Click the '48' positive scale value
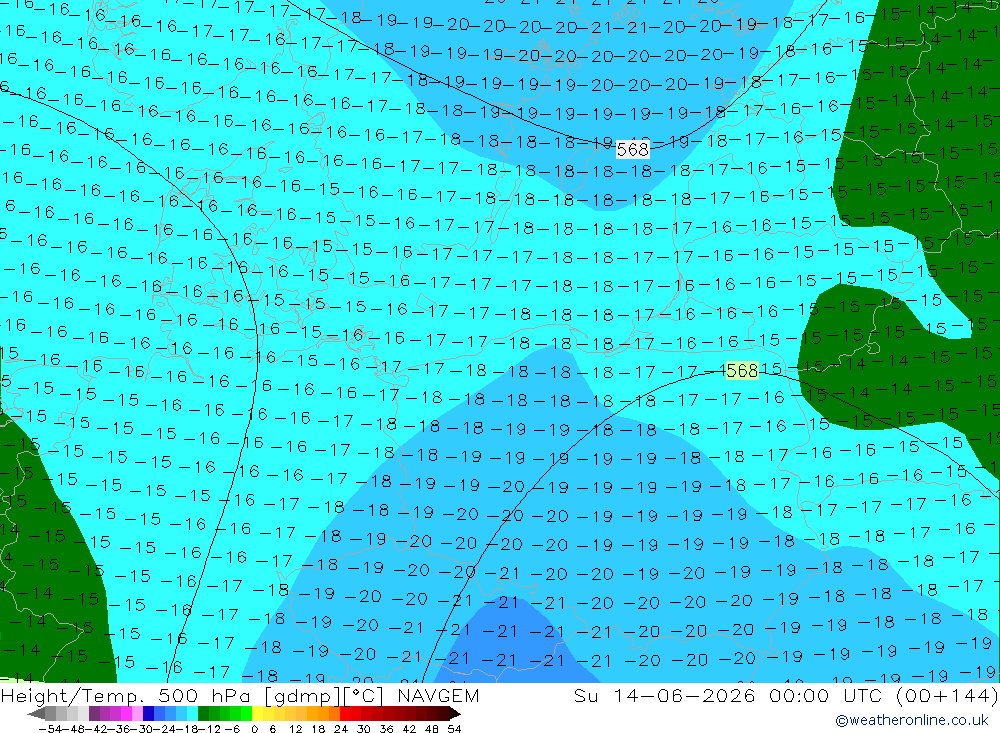This screenshot has width=1000, height=733. pos(432,729)
